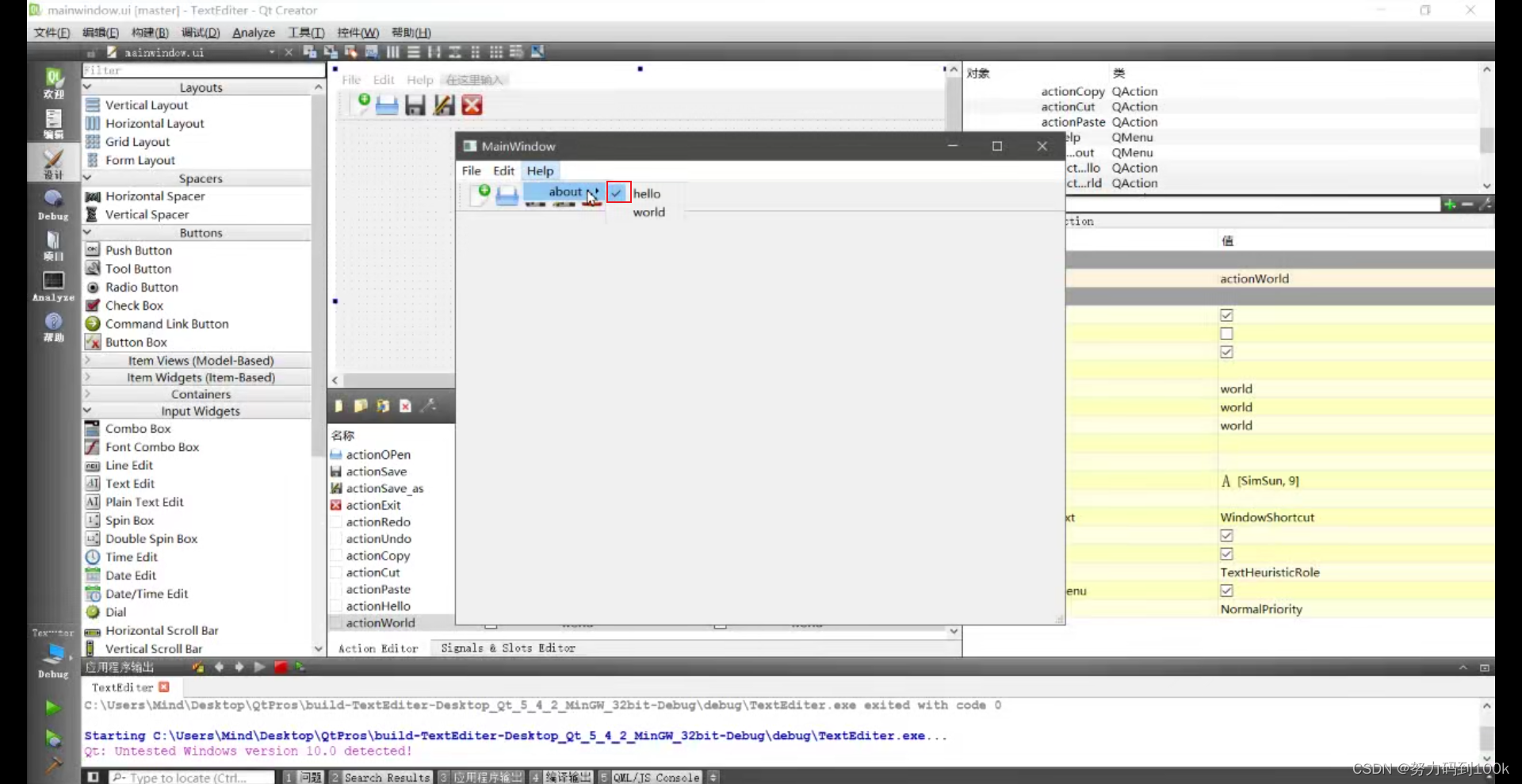The image size is (1522, 784).
Task: Select the Edit Signals/Slots toolbar tool
Action: coord(331,52)
